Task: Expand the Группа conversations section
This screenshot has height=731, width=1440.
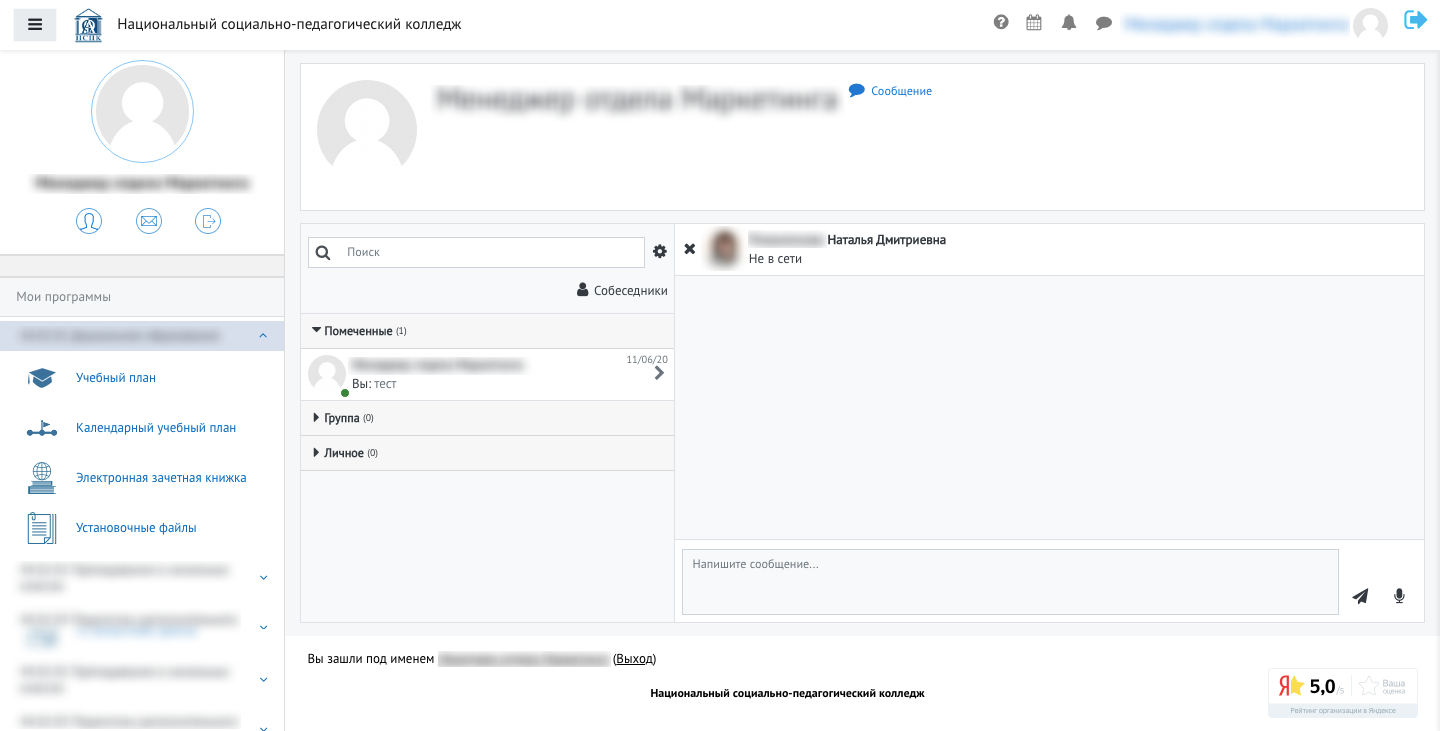Action: coord(340,417)
